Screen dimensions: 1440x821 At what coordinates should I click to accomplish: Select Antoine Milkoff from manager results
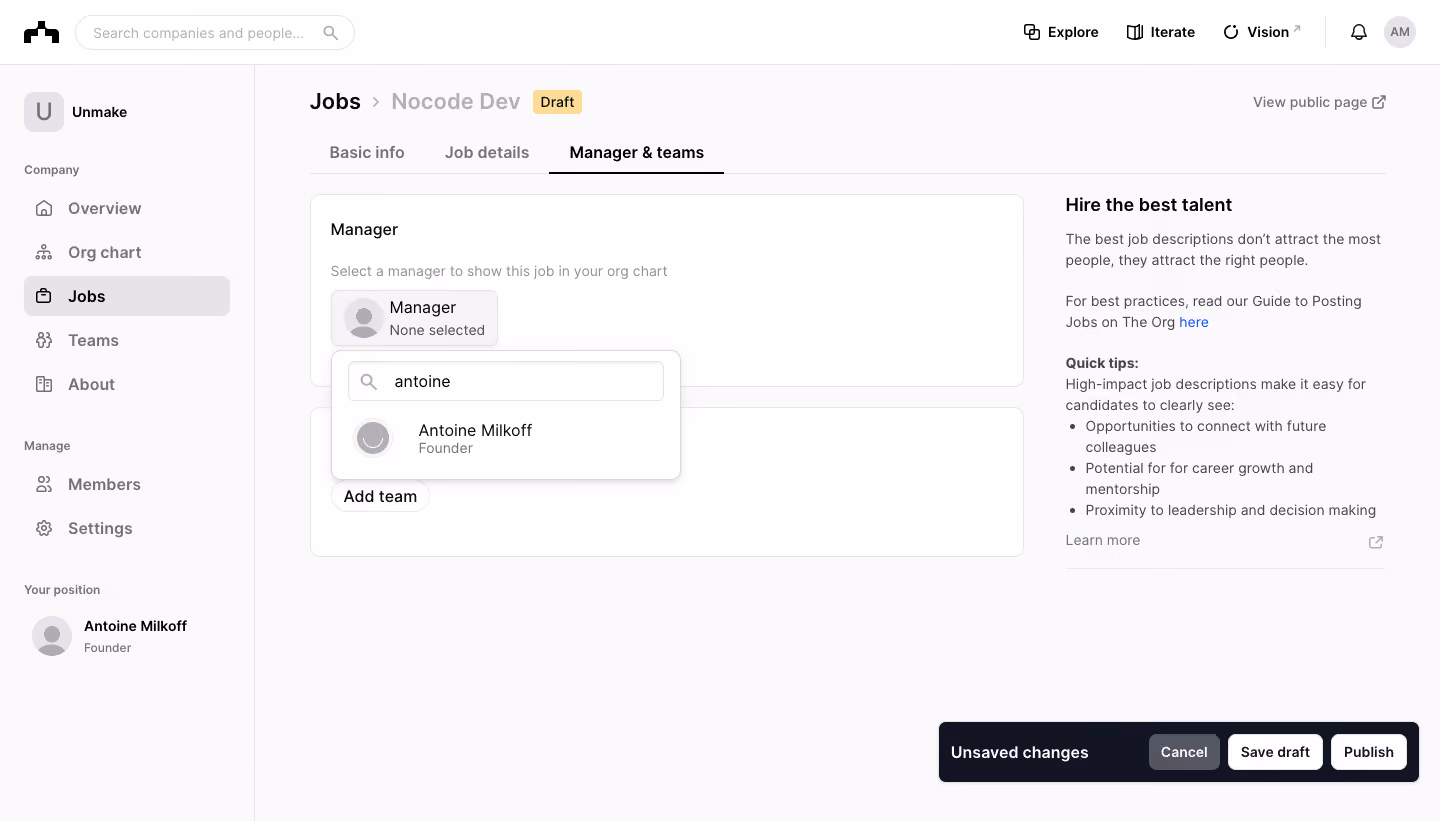[506, 438]
